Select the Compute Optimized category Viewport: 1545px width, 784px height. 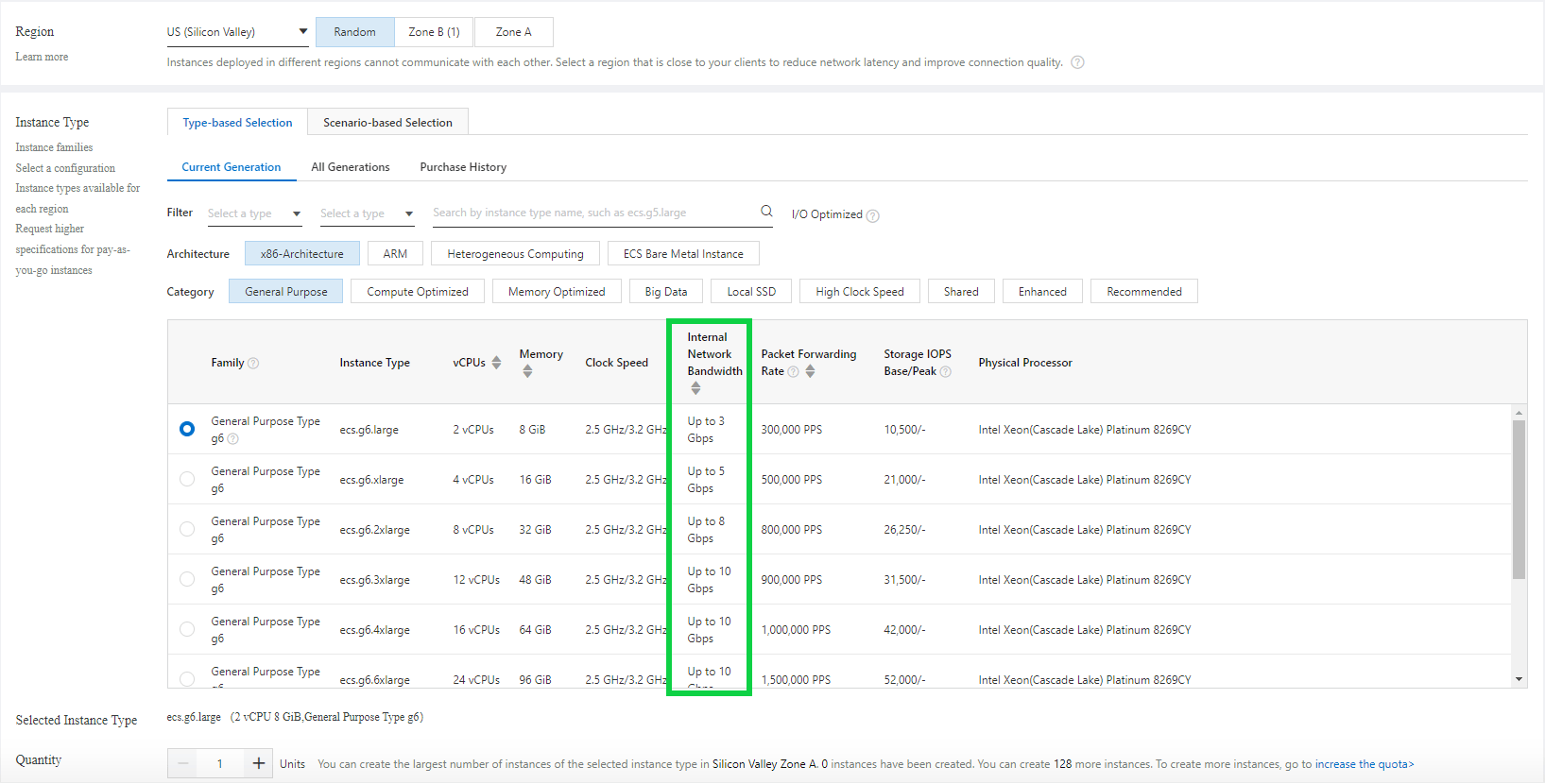click(418, 292)
